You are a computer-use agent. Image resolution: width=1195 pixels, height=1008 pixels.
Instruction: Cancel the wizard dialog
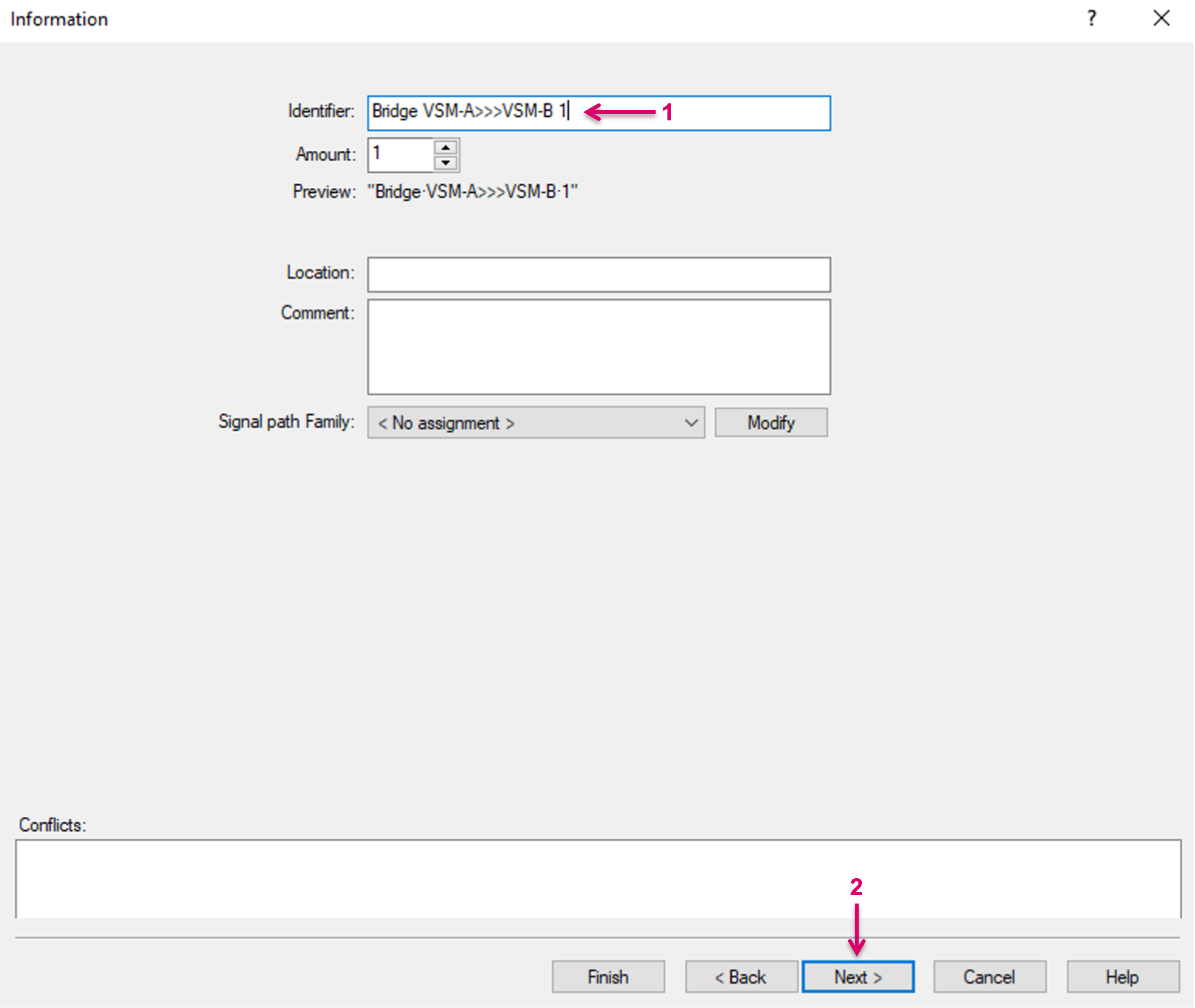990,977
